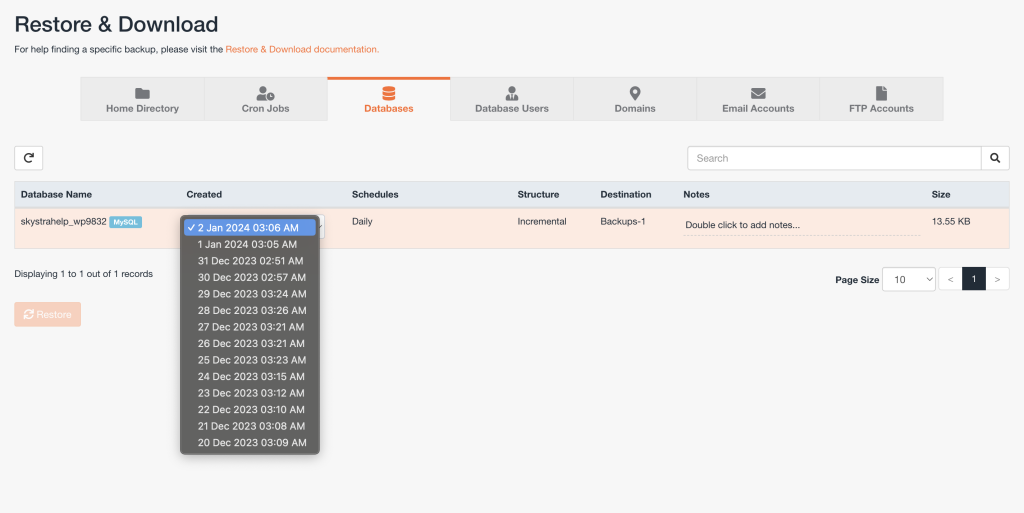Select the 31 Dec 2023 02:51 AM backup

click(251, 261)
